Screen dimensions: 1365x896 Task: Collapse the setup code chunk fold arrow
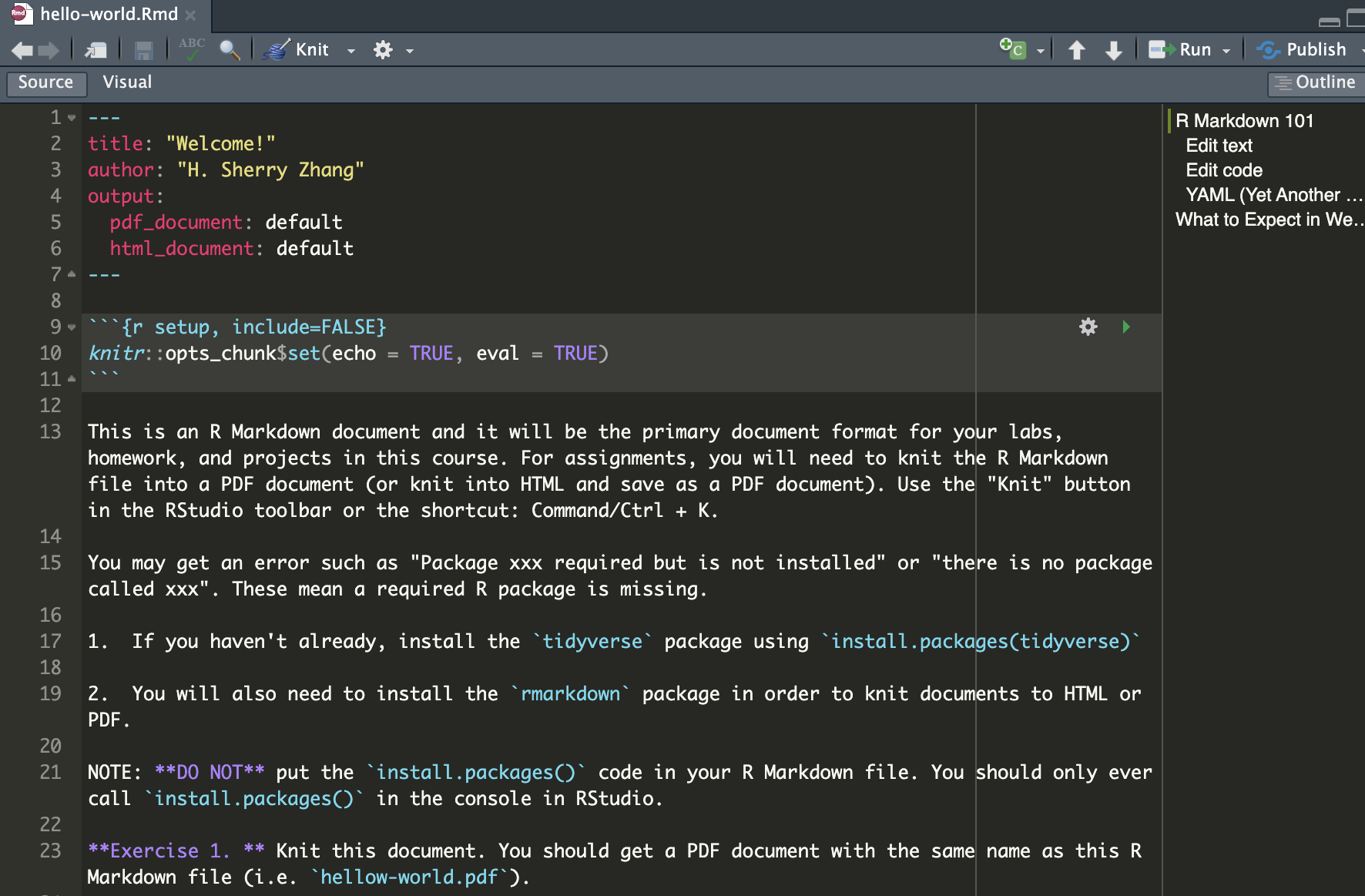[72, 327]
